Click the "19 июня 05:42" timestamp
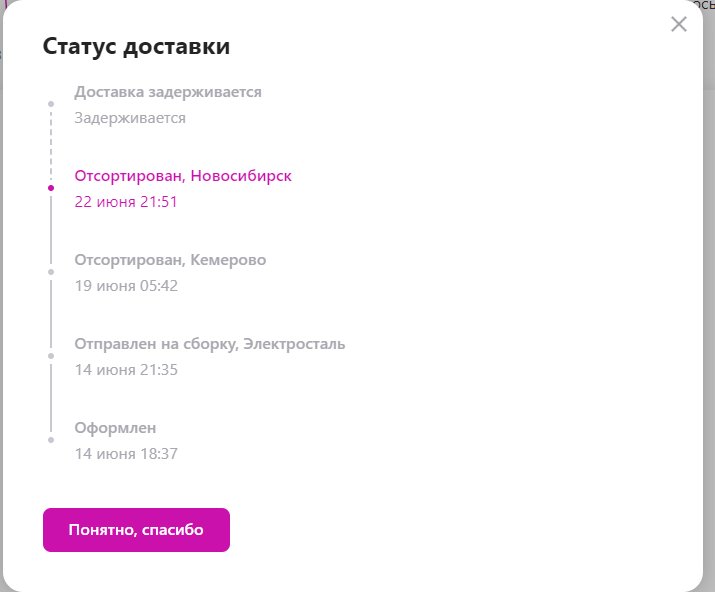 pos(126,286)
